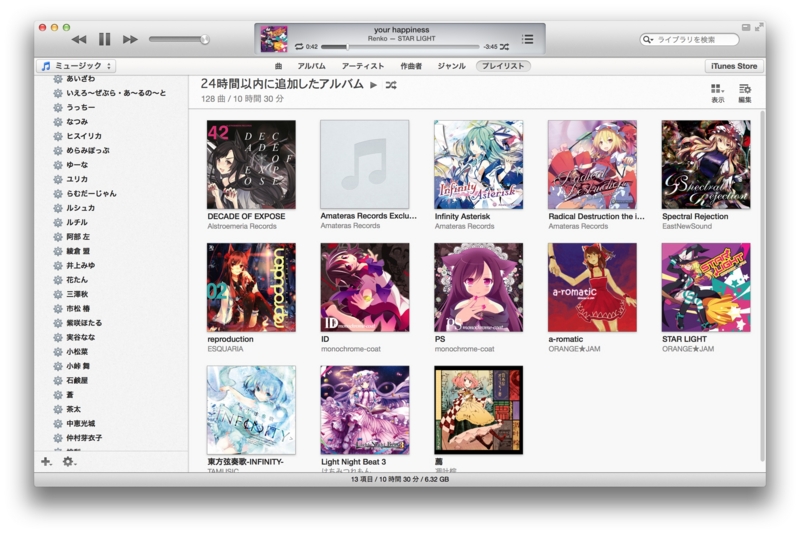Open the Infinity Asterisk album cover
800x534 pixels.
tap(478, 164)
